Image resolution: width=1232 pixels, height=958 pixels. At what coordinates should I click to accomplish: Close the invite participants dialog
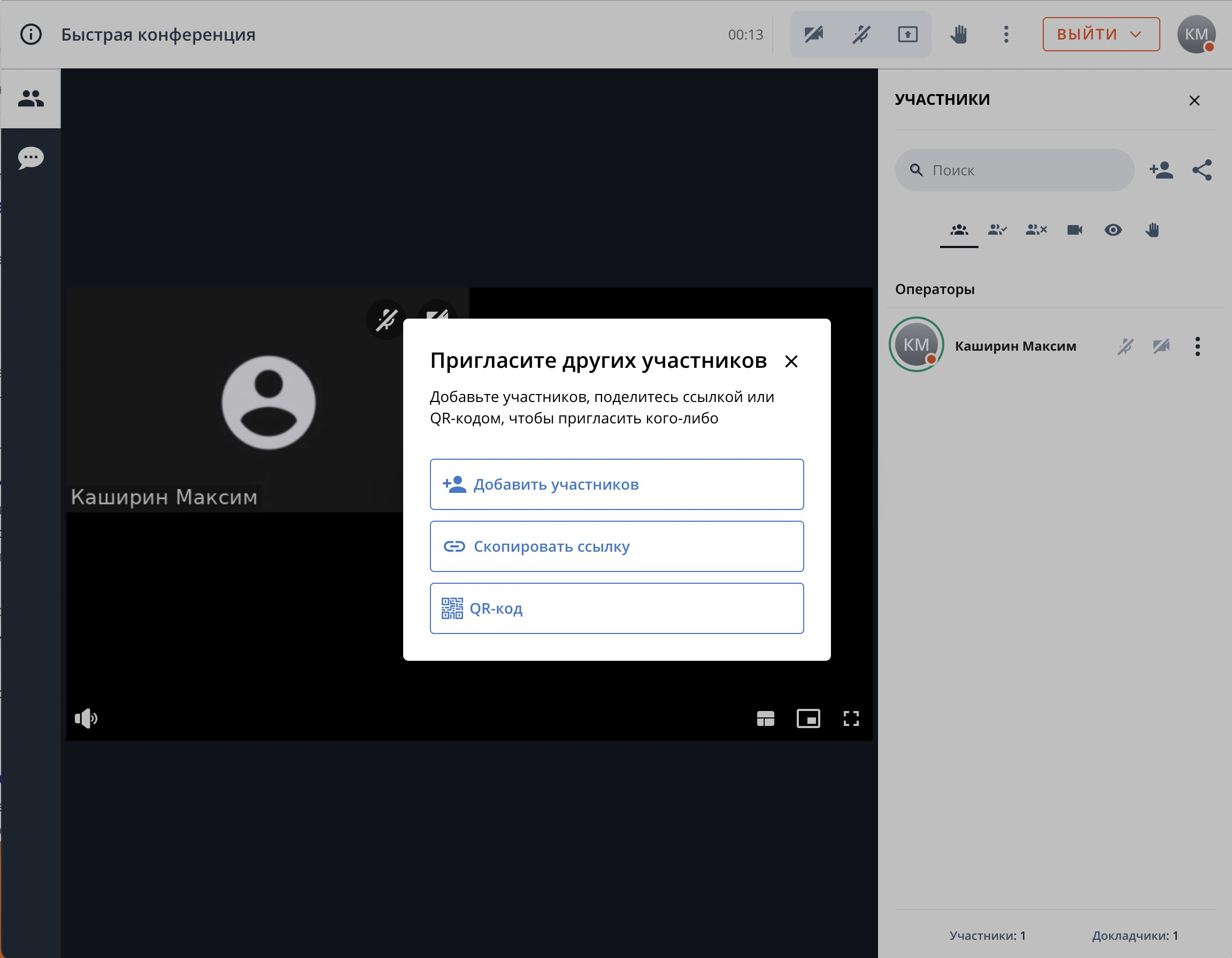[791, 361]
